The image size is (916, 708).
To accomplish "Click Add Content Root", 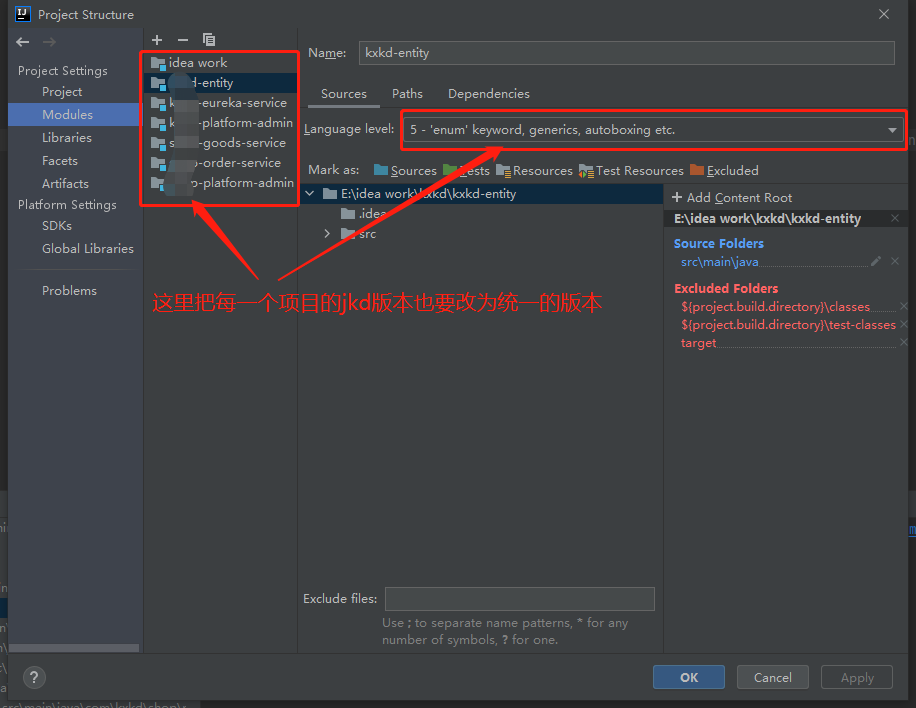I will coord(732,197).
